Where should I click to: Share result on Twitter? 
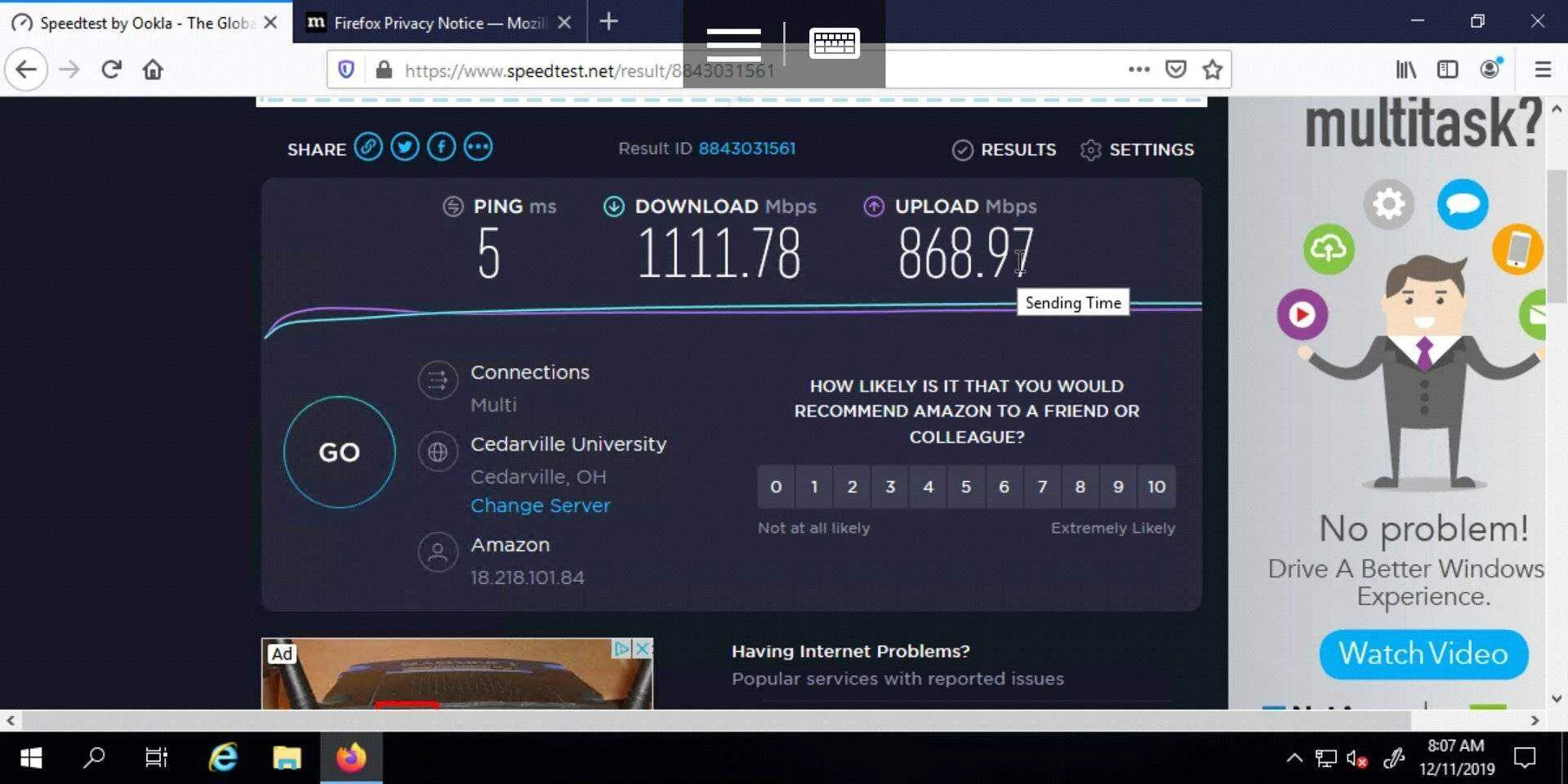tap(405, 148)
